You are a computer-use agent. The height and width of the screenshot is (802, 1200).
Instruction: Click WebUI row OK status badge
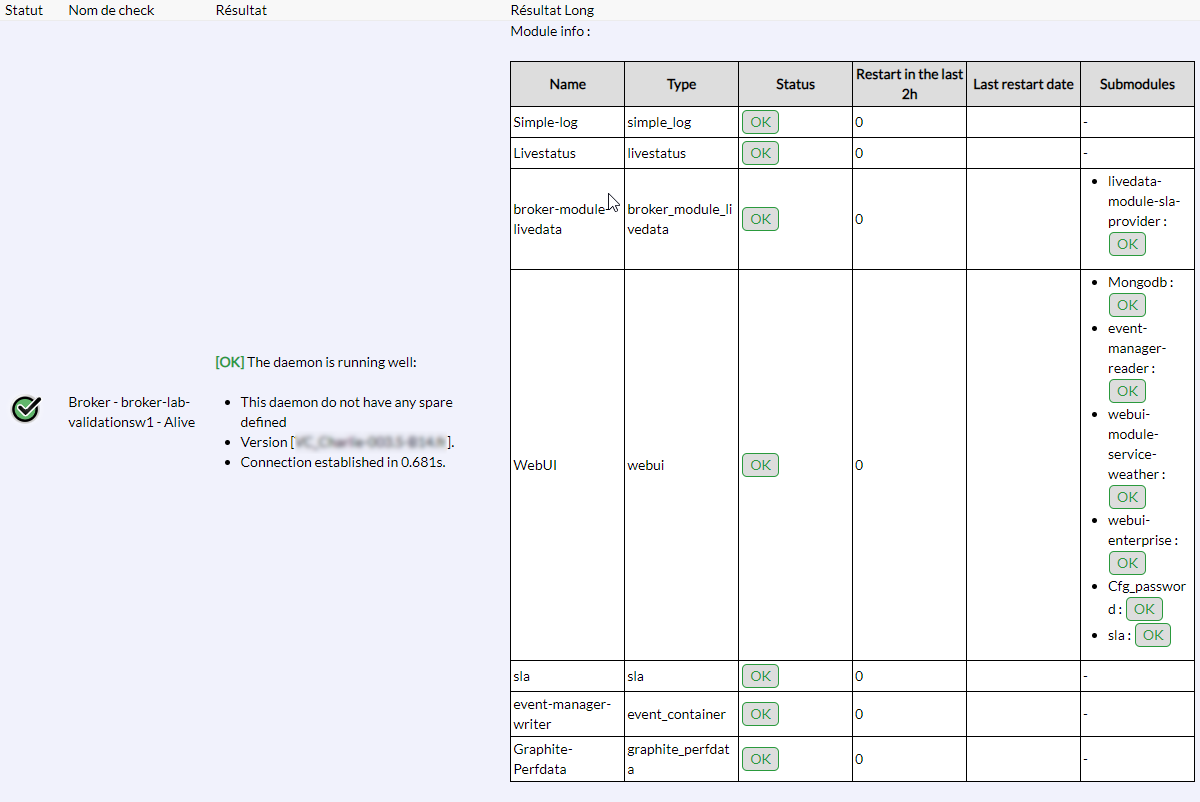coord(760,465)
